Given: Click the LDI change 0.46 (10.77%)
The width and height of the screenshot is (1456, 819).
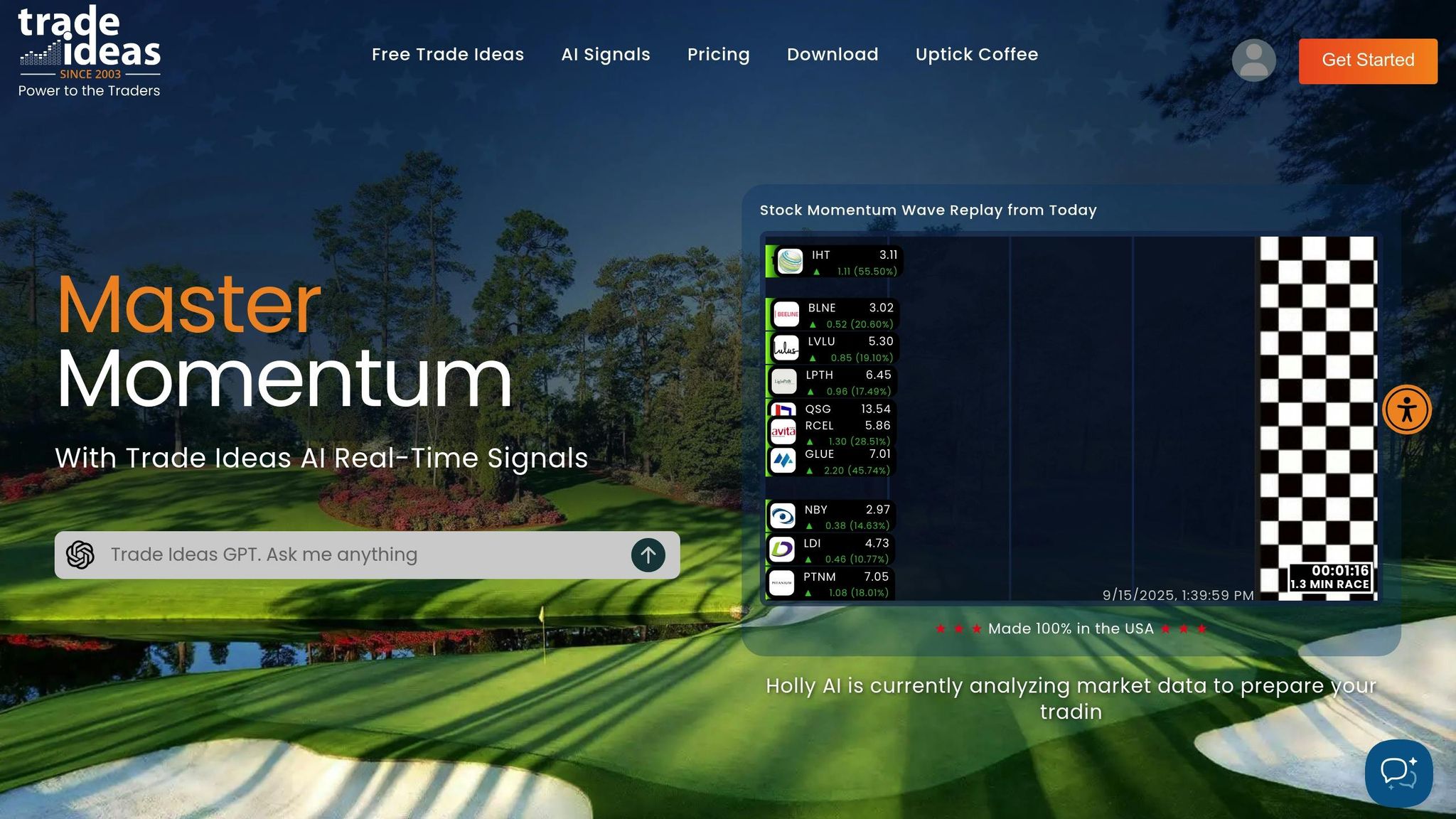Looking at the screenshot, I should 857,559.
